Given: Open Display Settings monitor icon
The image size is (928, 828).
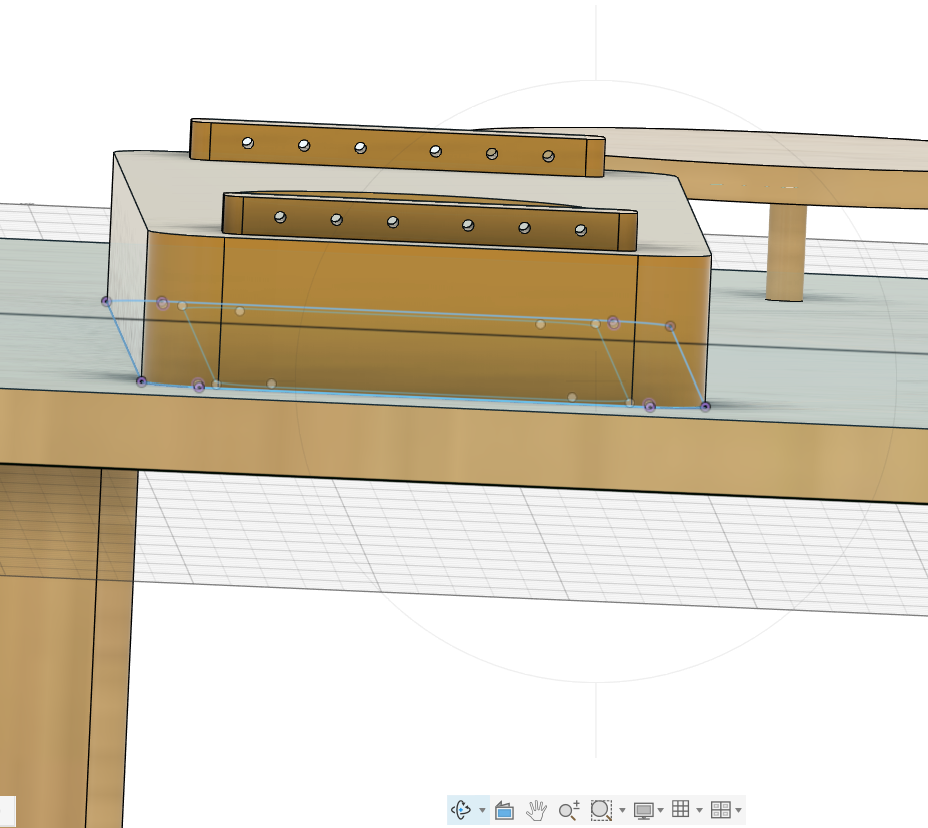Looking at the screenshot, I should [x=643, y=810].
